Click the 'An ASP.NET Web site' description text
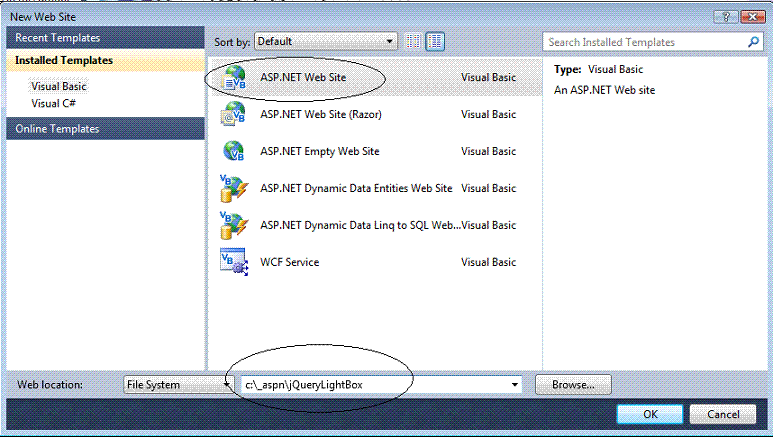The height and width of the screenshot is (438, 773). pos(604,90)
